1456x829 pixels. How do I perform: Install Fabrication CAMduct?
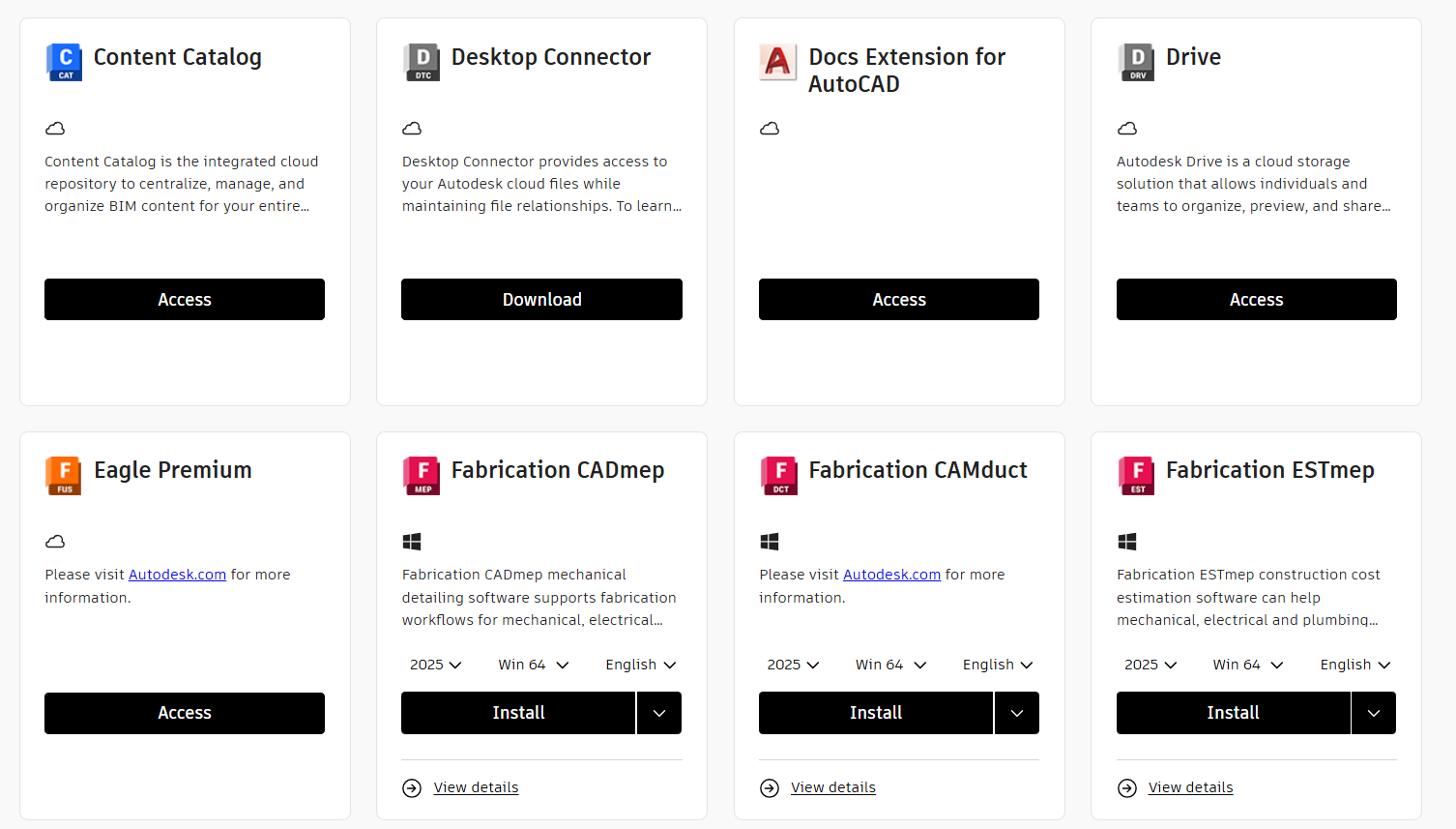pyautogui.click(x=876, y=713)
